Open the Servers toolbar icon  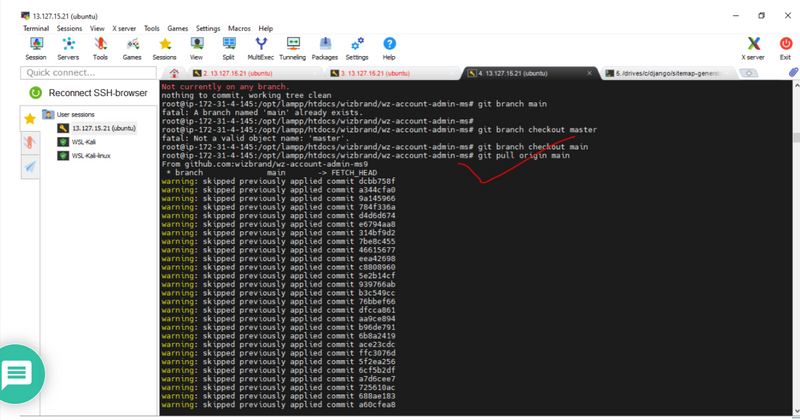(68, 48)
